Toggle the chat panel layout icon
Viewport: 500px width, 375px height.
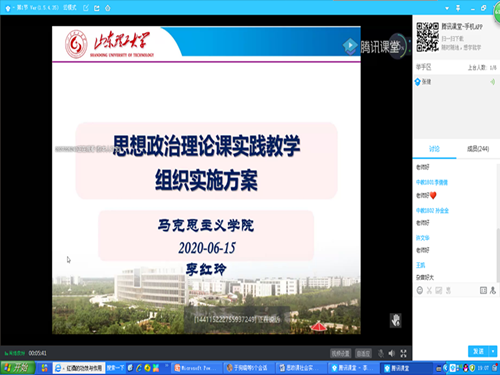(483, 290)
